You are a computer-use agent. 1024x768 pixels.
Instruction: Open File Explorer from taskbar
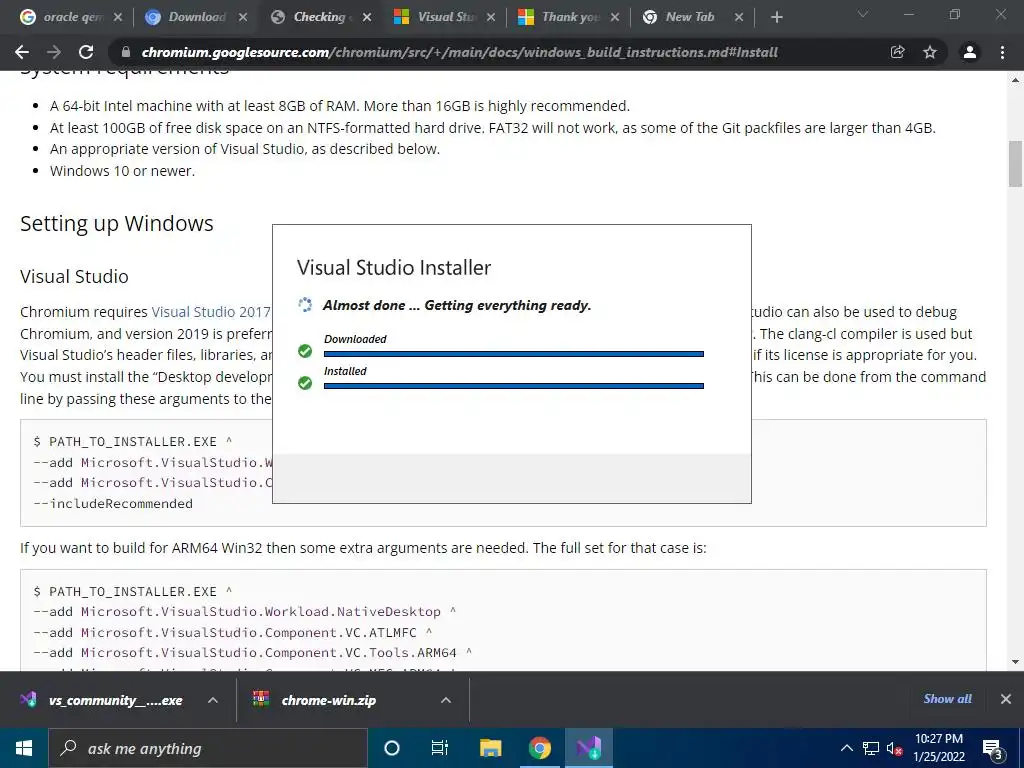click(490, 748)
